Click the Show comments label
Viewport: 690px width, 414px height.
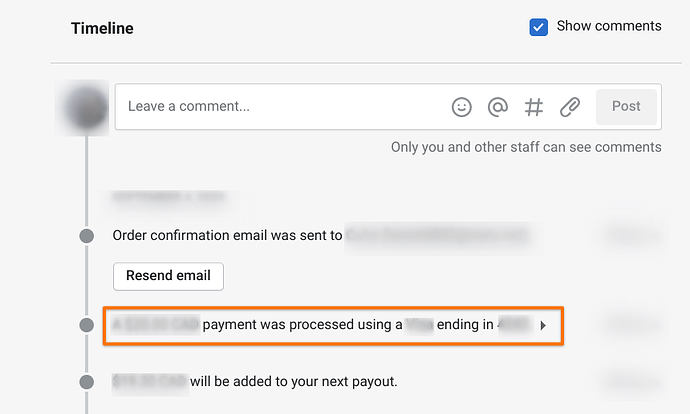(x=608, y=26)
